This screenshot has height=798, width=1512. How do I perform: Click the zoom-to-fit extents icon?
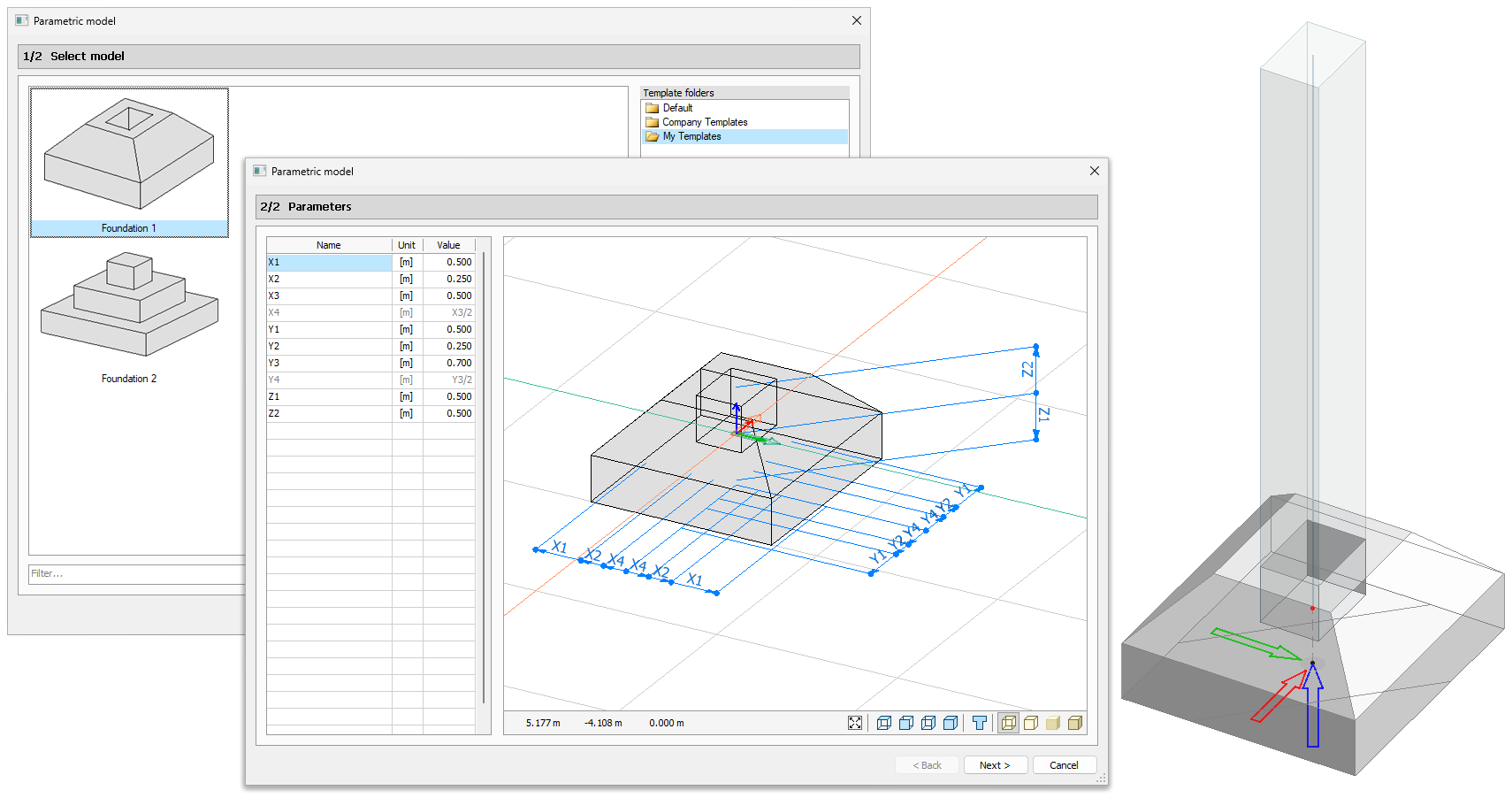pyautogui.click(x=855, y=723)
